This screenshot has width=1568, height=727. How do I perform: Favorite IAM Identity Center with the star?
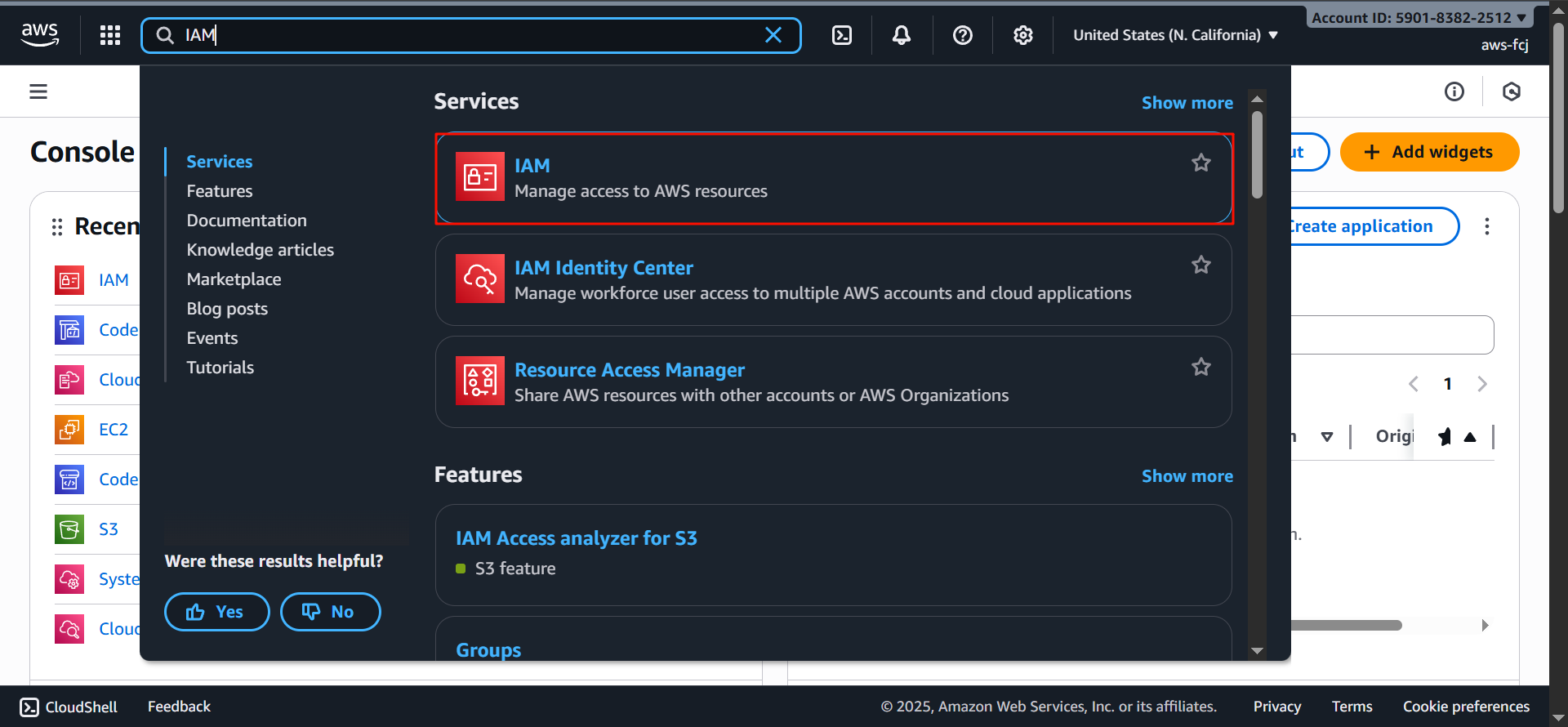[1200, 265]
